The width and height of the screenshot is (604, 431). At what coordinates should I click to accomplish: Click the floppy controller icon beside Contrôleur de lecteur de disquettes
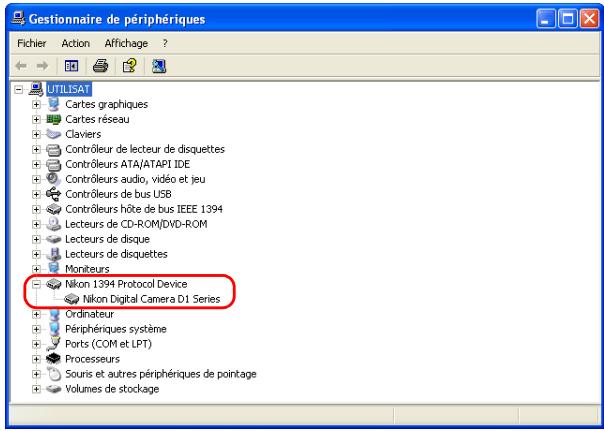pyautogui.click(x=54, y=149)
